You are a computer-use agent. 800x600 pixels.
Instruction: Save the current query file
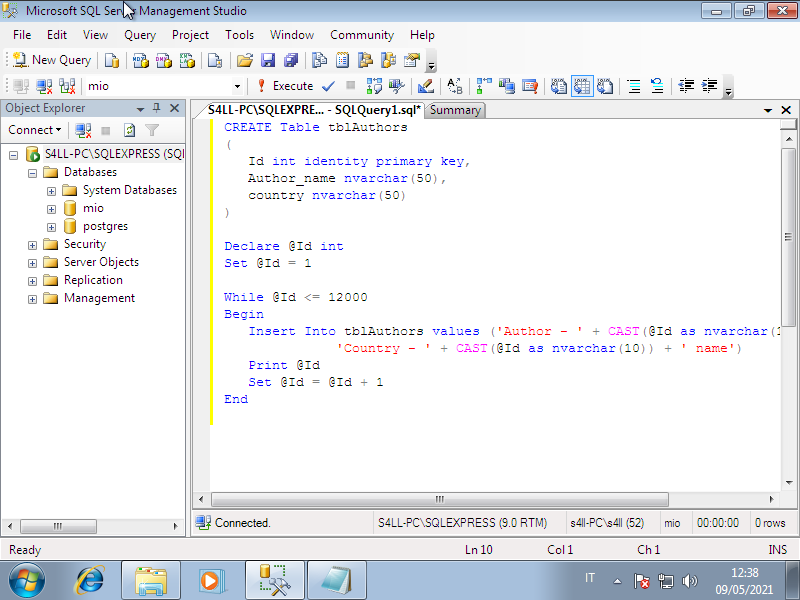[267, 60]
